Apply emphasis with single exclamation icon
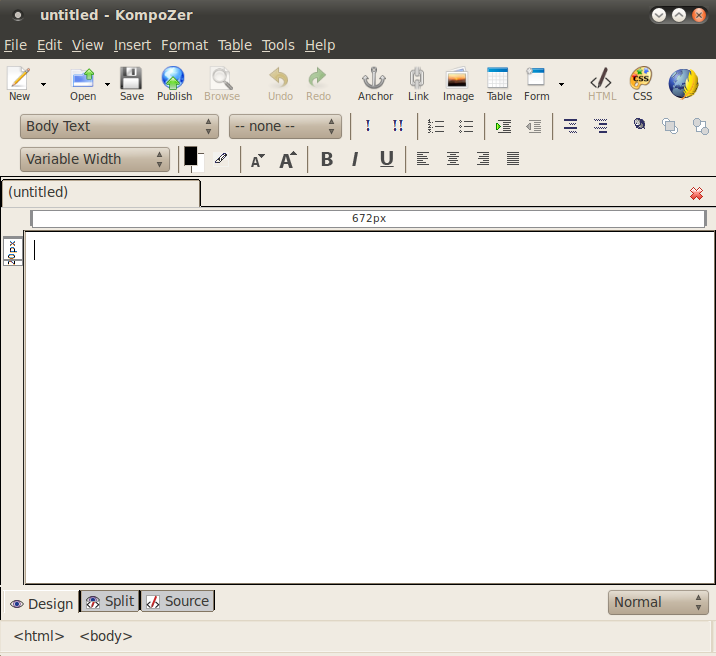The image size is (716, 656). pyautogui.click(x=368, y=126)
